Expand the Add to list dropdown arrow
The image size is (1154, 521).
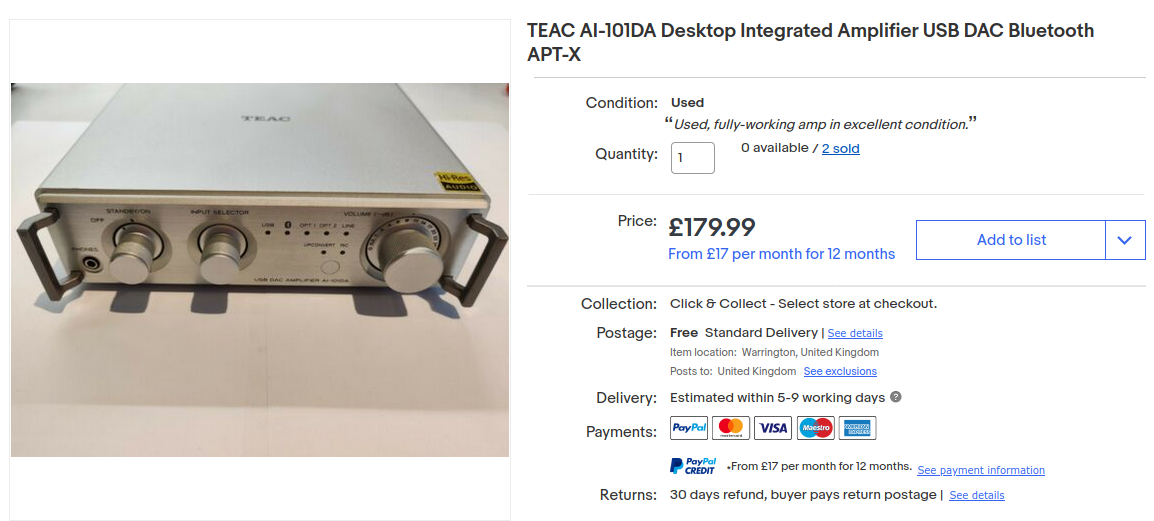pos(1125,240)
